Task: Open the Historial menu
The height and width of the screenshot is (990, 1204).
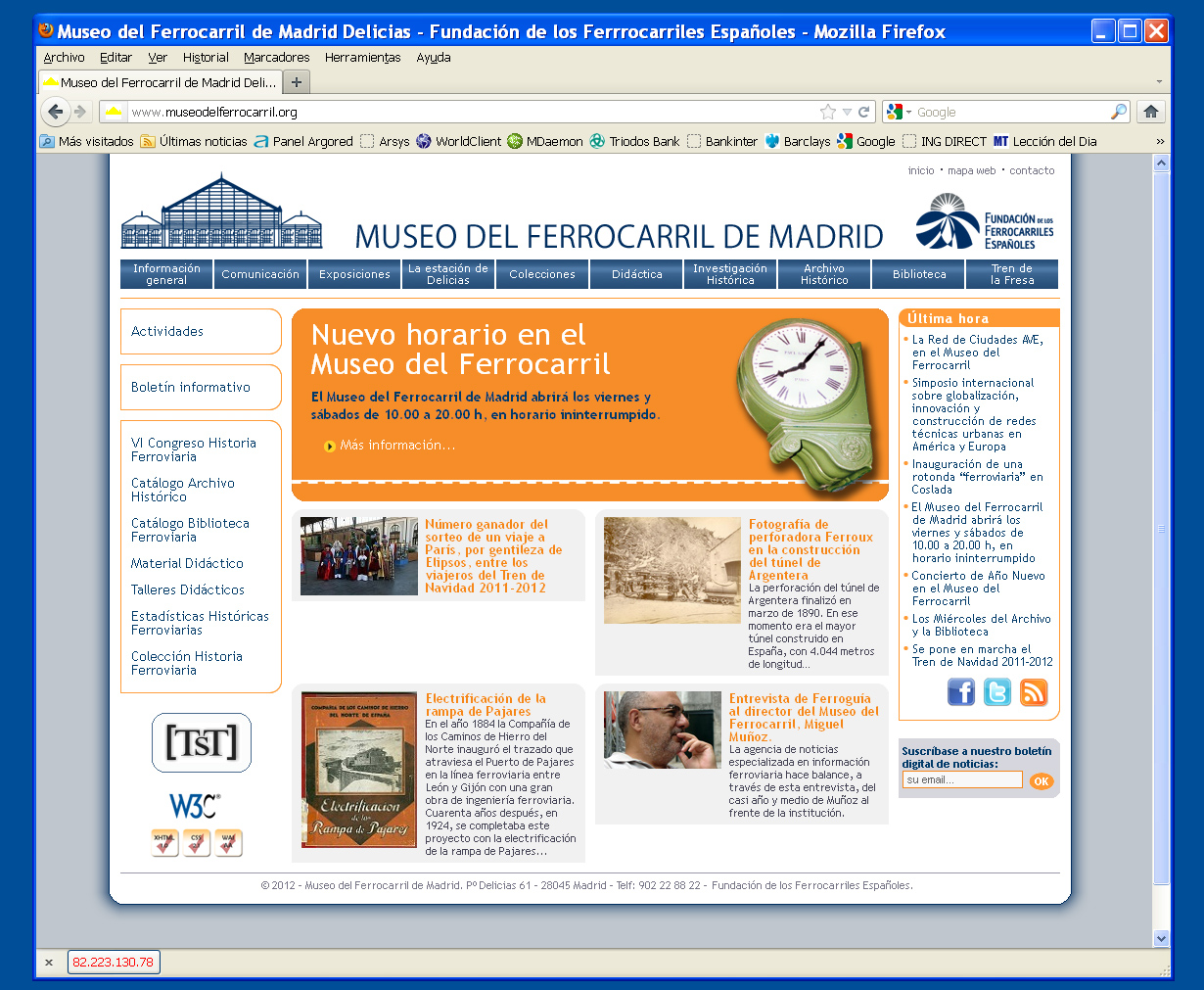Action: click(206, 58)
